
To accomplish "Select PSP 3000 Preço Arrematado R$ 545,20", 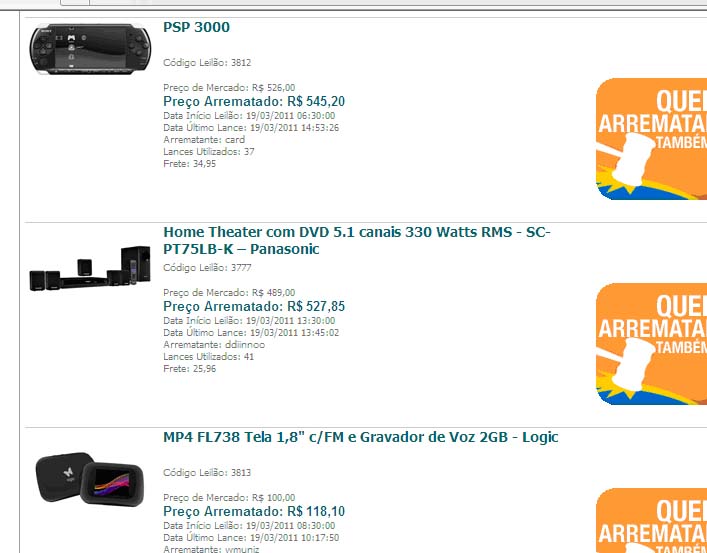I will click(x=254, y=101).
